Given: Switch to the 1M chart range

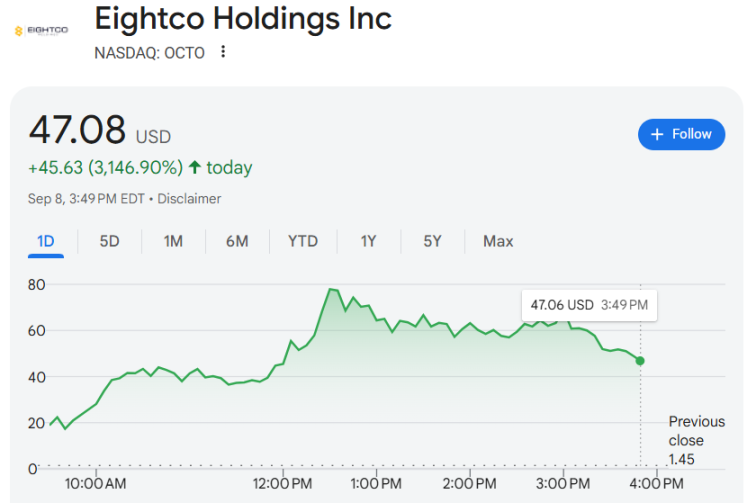Looking at the screenshot, I should coord(173,241).
